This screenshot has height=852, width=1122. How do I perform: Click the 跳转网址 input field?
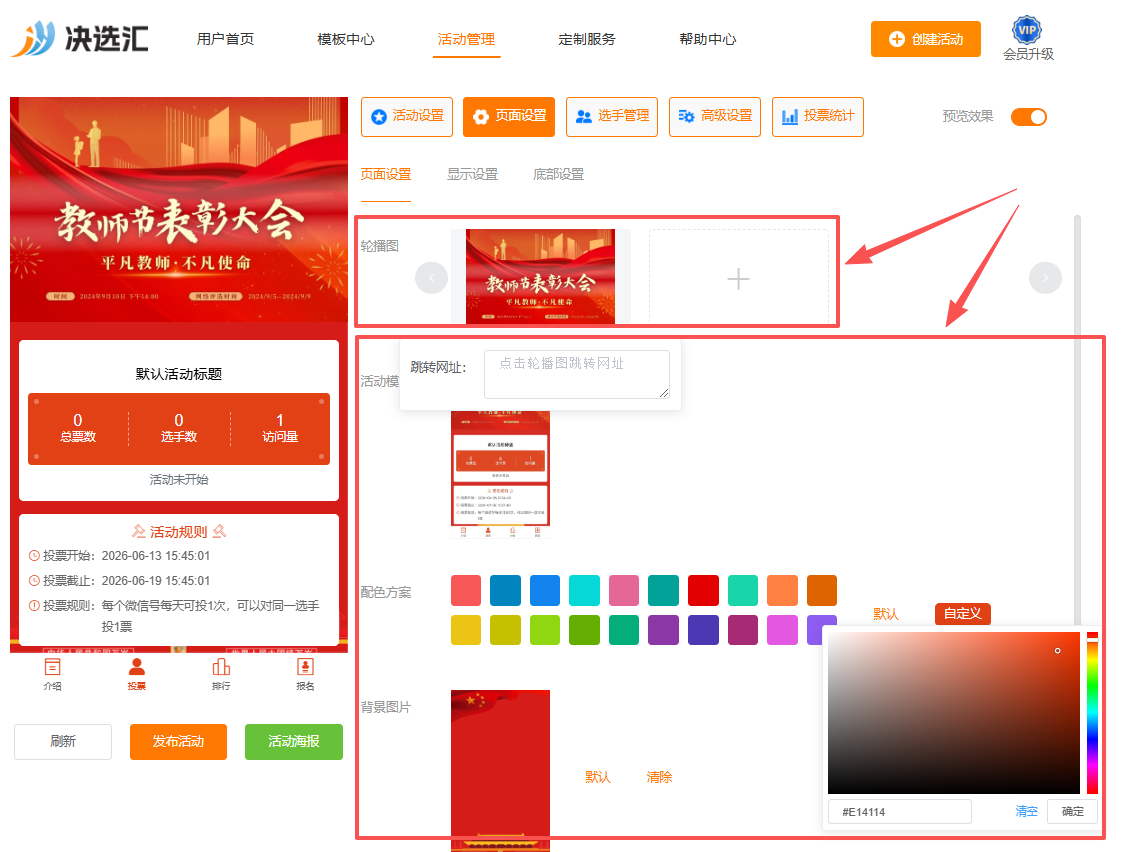(577, 374)
